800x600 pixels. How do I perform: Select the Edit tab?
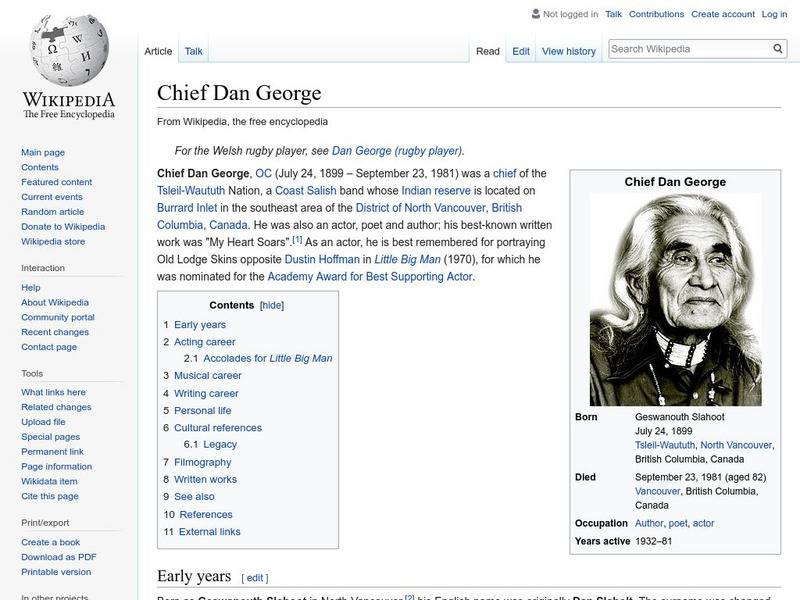pos(520,51)
